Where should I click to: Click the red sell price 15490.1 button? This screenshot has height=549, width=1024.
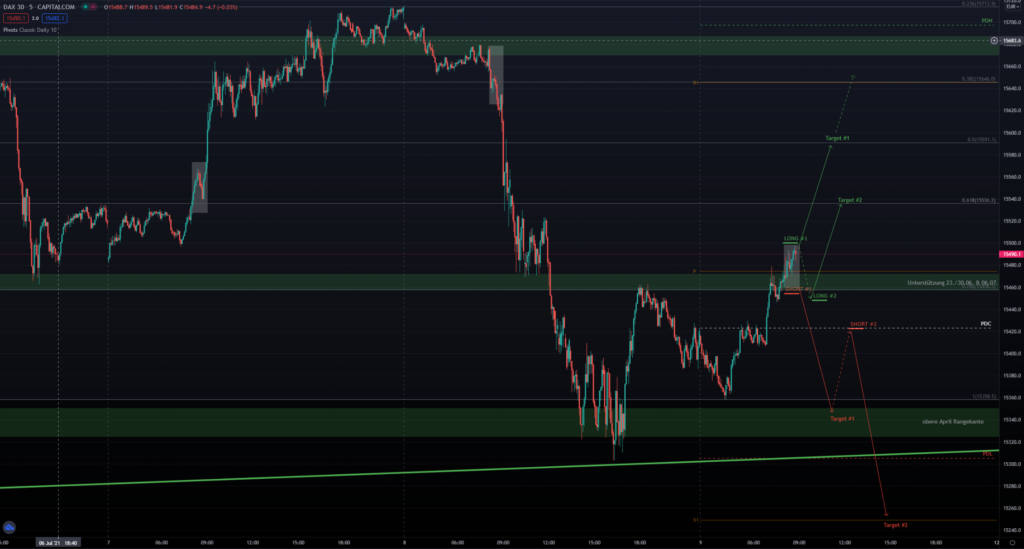(x=17, y=18)
